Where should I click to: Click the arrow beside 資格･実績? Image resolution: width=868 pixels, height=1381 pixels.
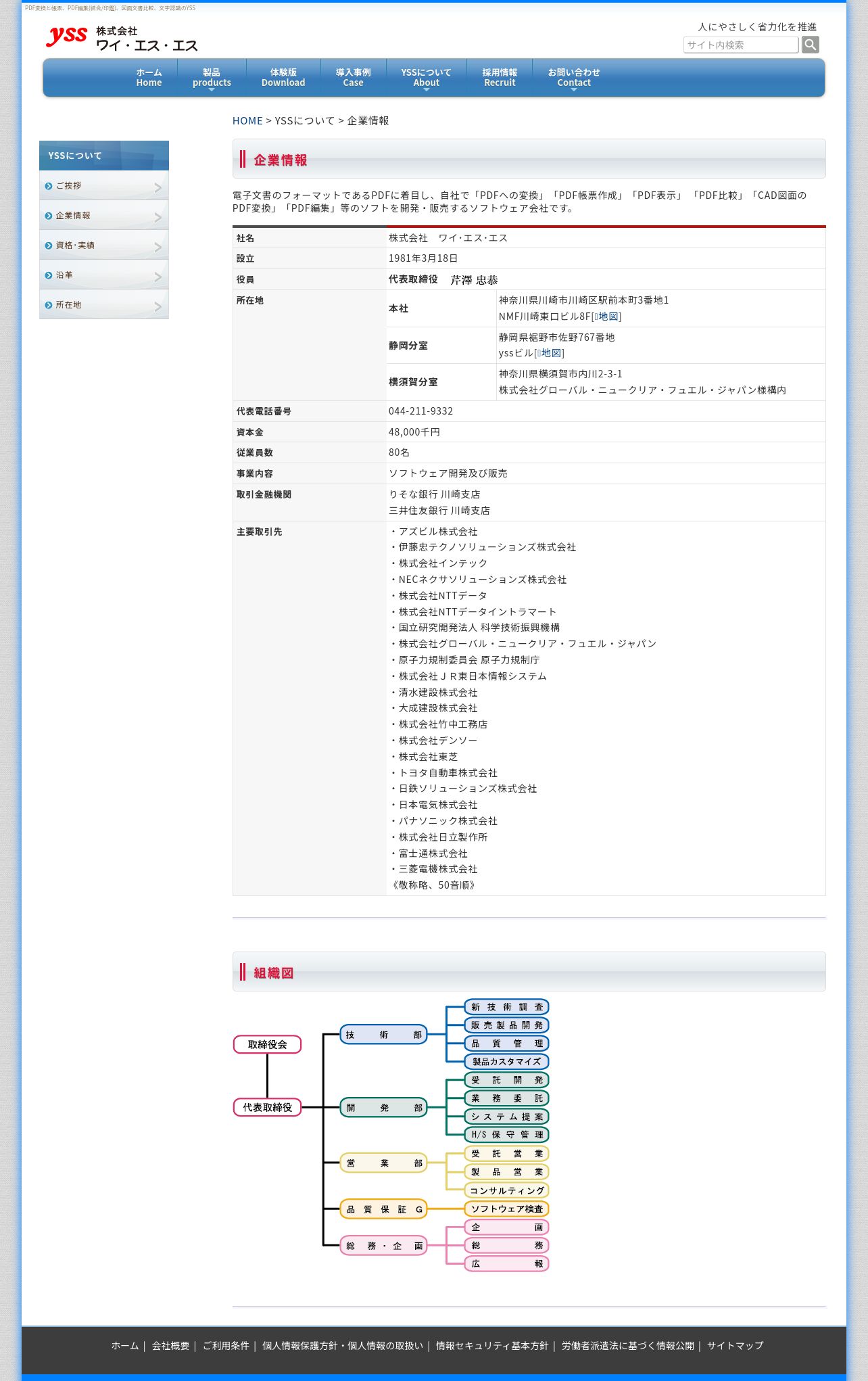(158, 247)
